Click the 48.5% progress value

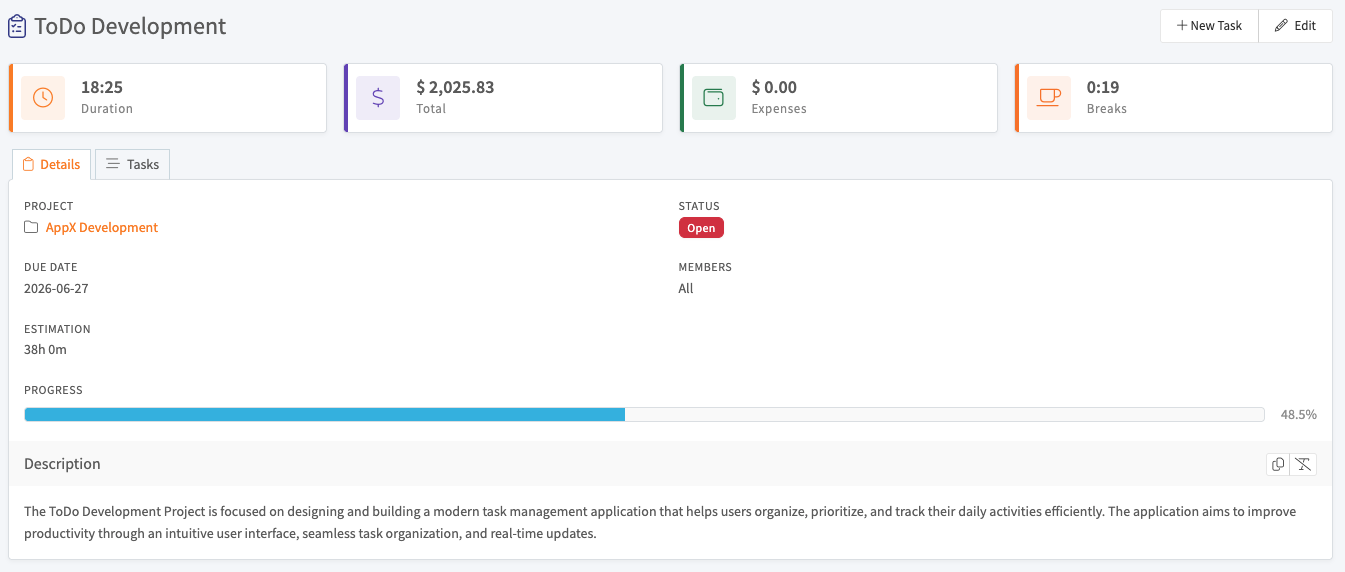click(1299, 414)
